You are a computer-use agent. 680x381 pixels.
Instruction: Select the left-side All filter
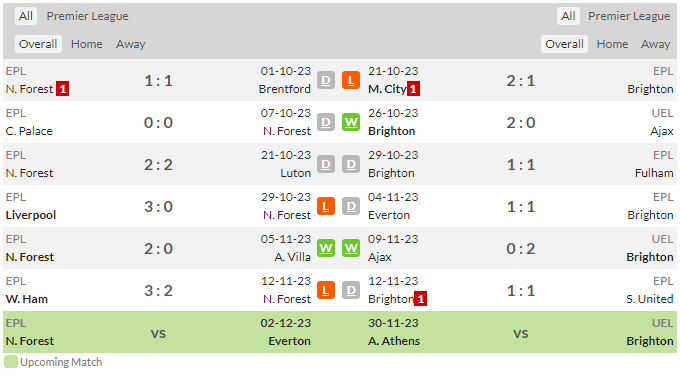pyautogui.click(x=26, y=16)
